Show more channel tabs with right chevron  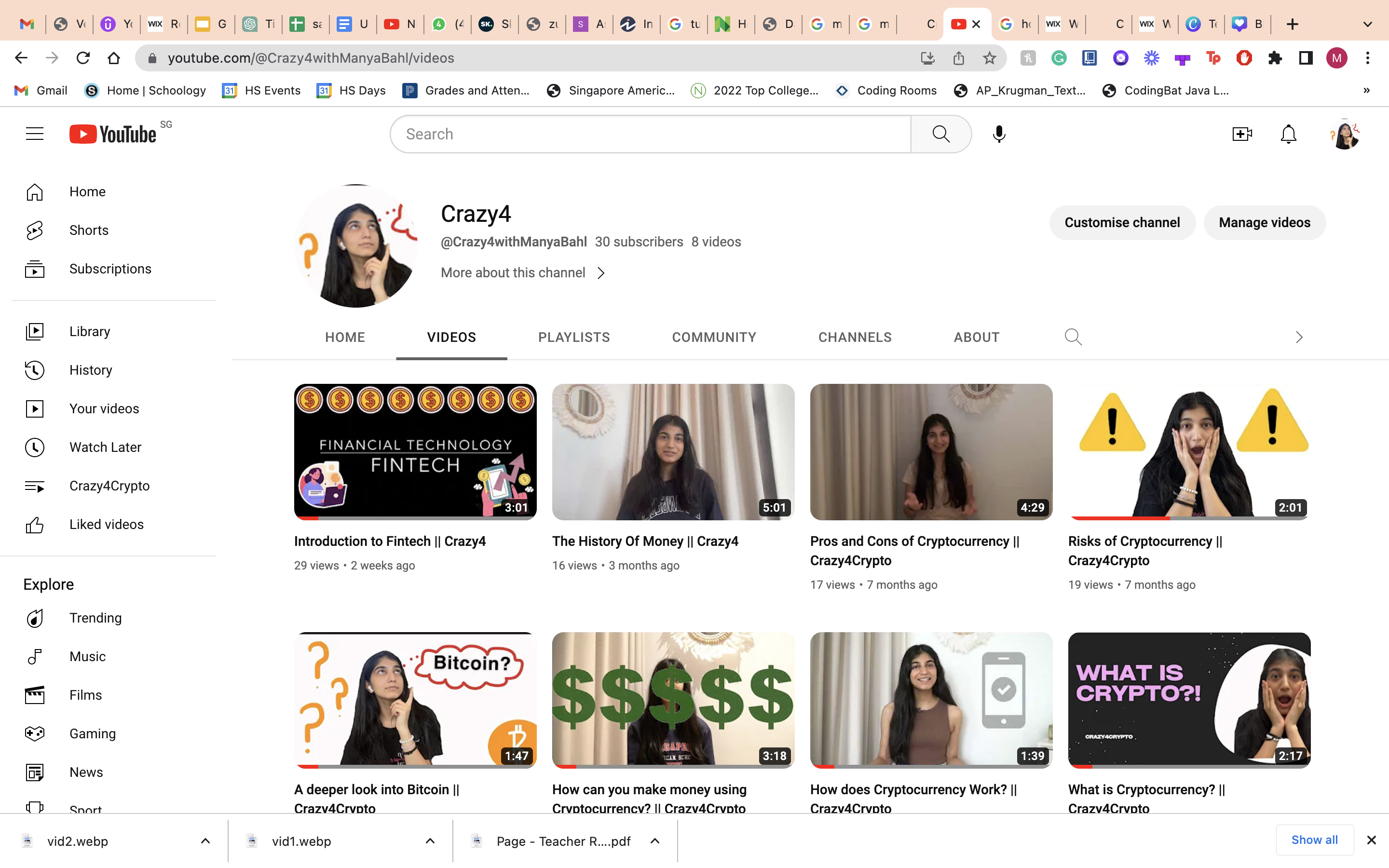click(x=1299, y=337)
